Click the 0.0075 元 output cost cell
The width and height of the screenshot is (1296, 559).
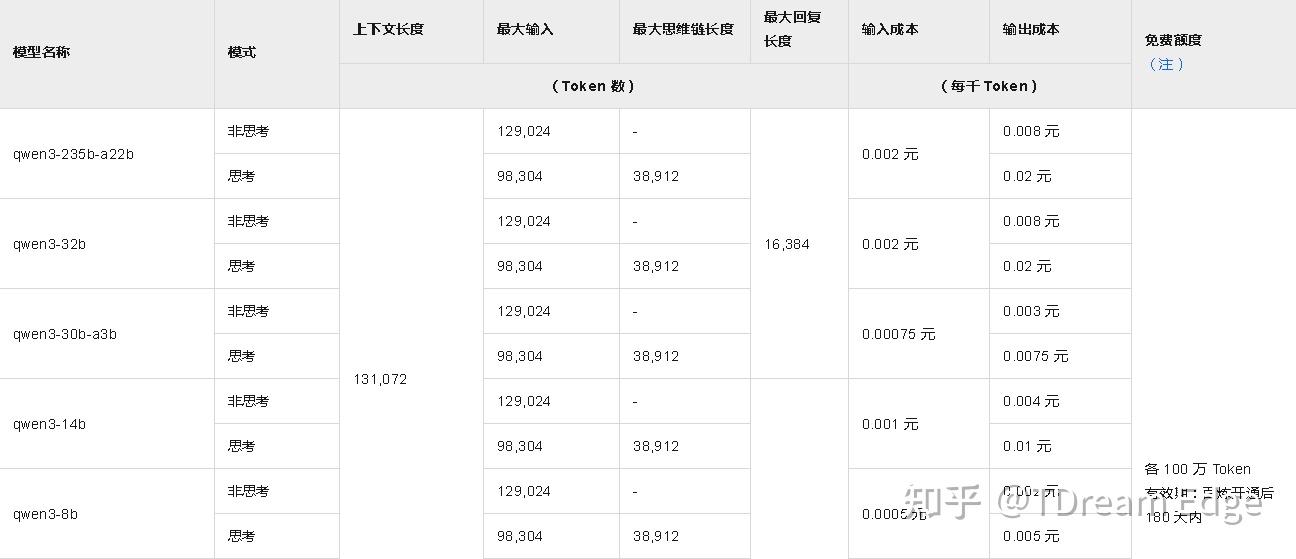click(x=1035, y=356)
